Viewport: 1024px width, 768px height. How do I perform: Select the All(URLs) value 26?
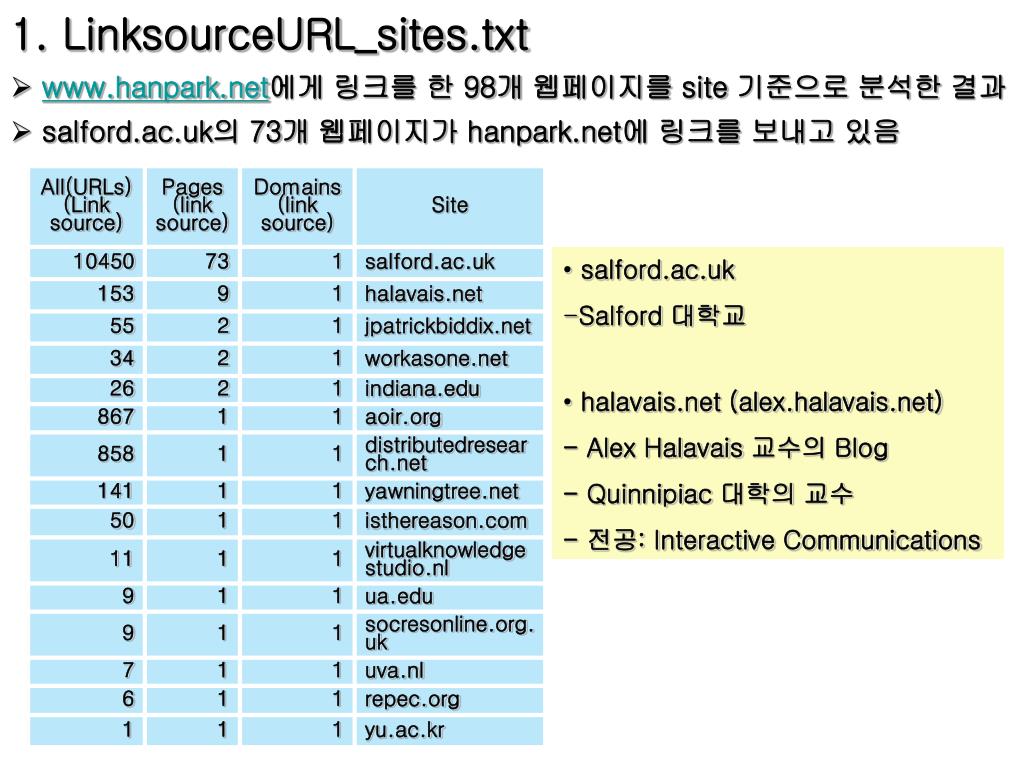(x=122, y=389)
